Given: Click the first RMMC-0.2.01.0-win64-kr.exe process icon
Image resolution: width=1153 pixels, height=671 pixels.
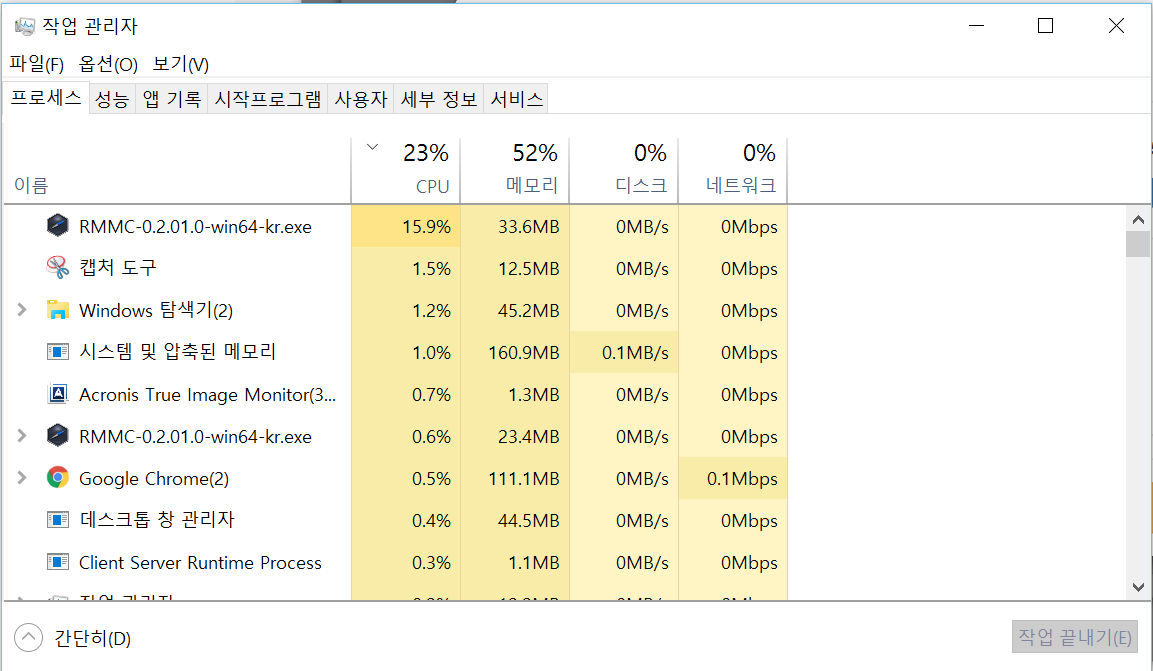Looking at the screenshot, I should [58, 226].
